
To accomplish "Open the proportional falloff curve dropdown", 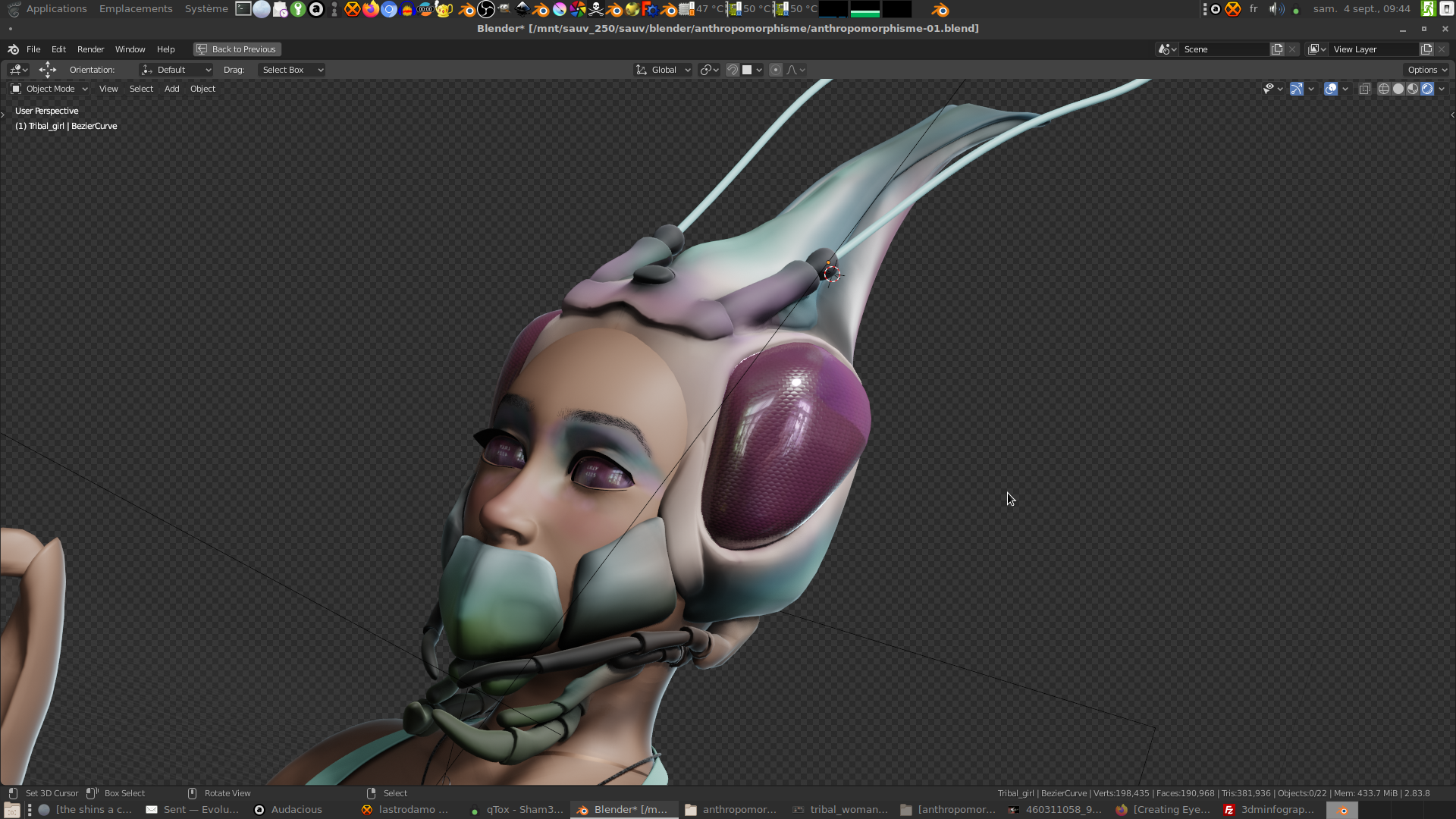I will click(795, 70).
